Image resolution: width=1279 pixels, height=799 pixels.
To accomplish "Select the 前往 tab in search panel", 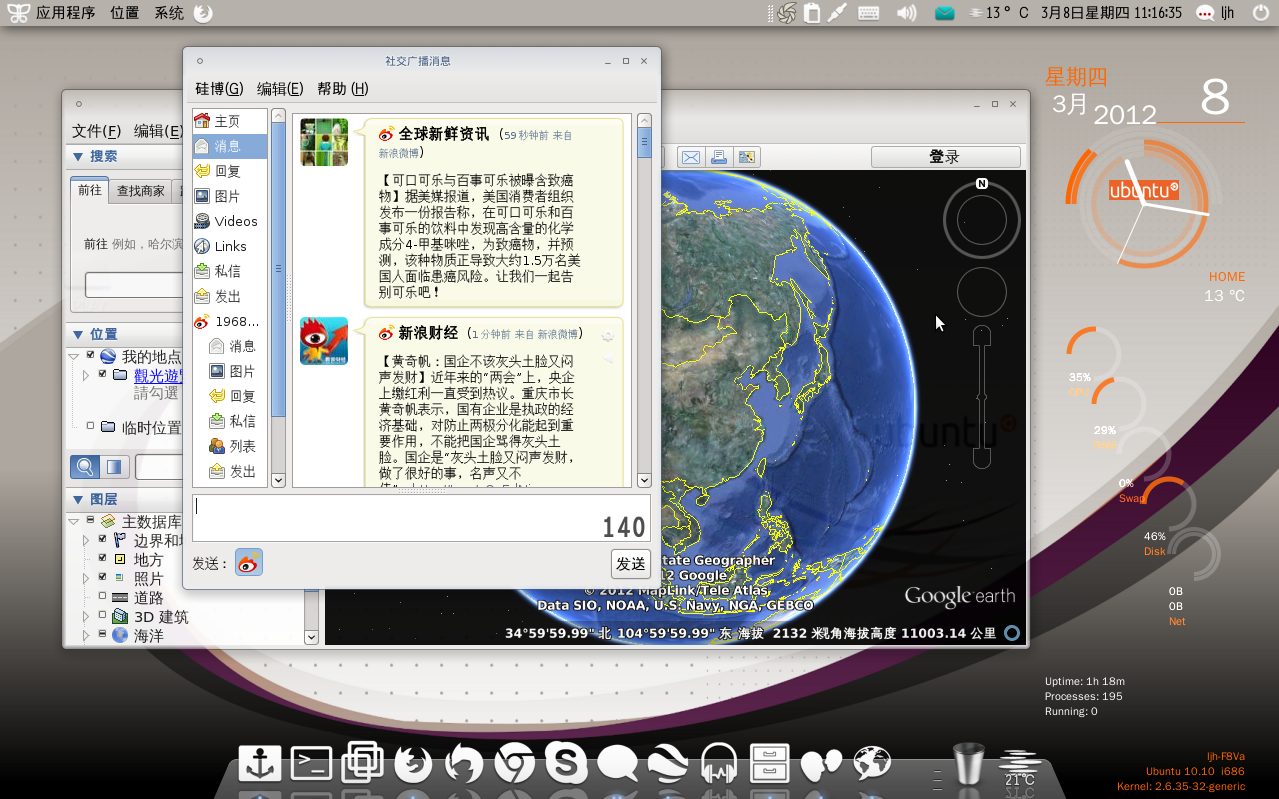I will pos(90,190).
